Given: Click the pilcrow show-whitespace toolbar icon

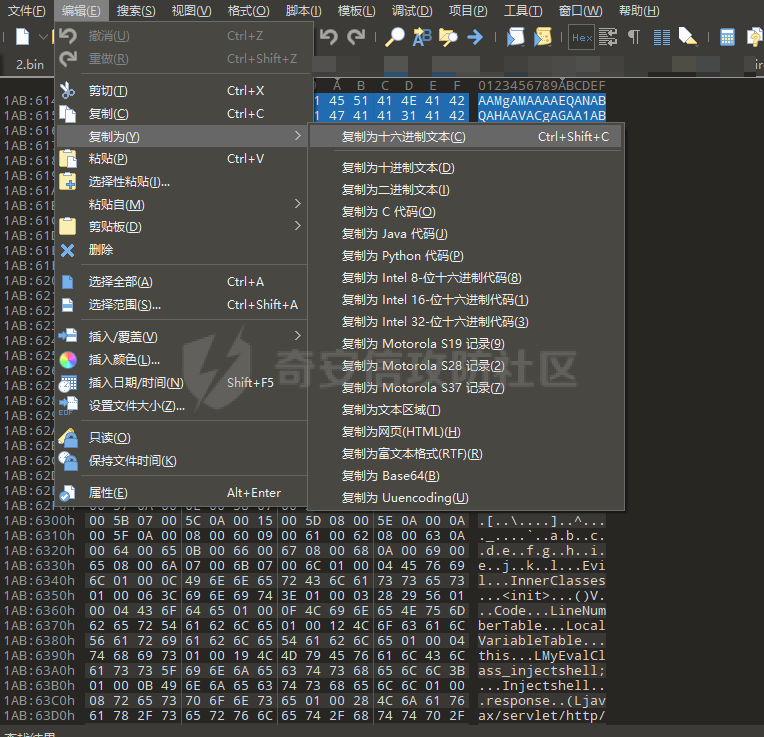Looking at the screenshot, I should [634, 37].
